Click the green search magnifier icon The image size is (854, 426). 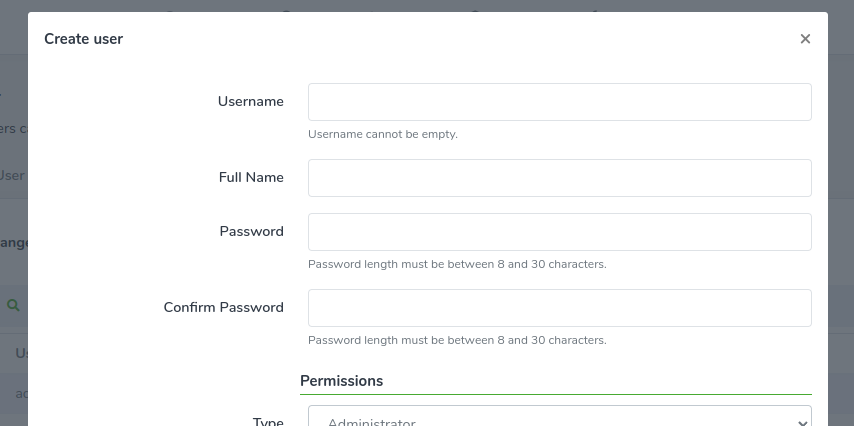pos(13,305)
